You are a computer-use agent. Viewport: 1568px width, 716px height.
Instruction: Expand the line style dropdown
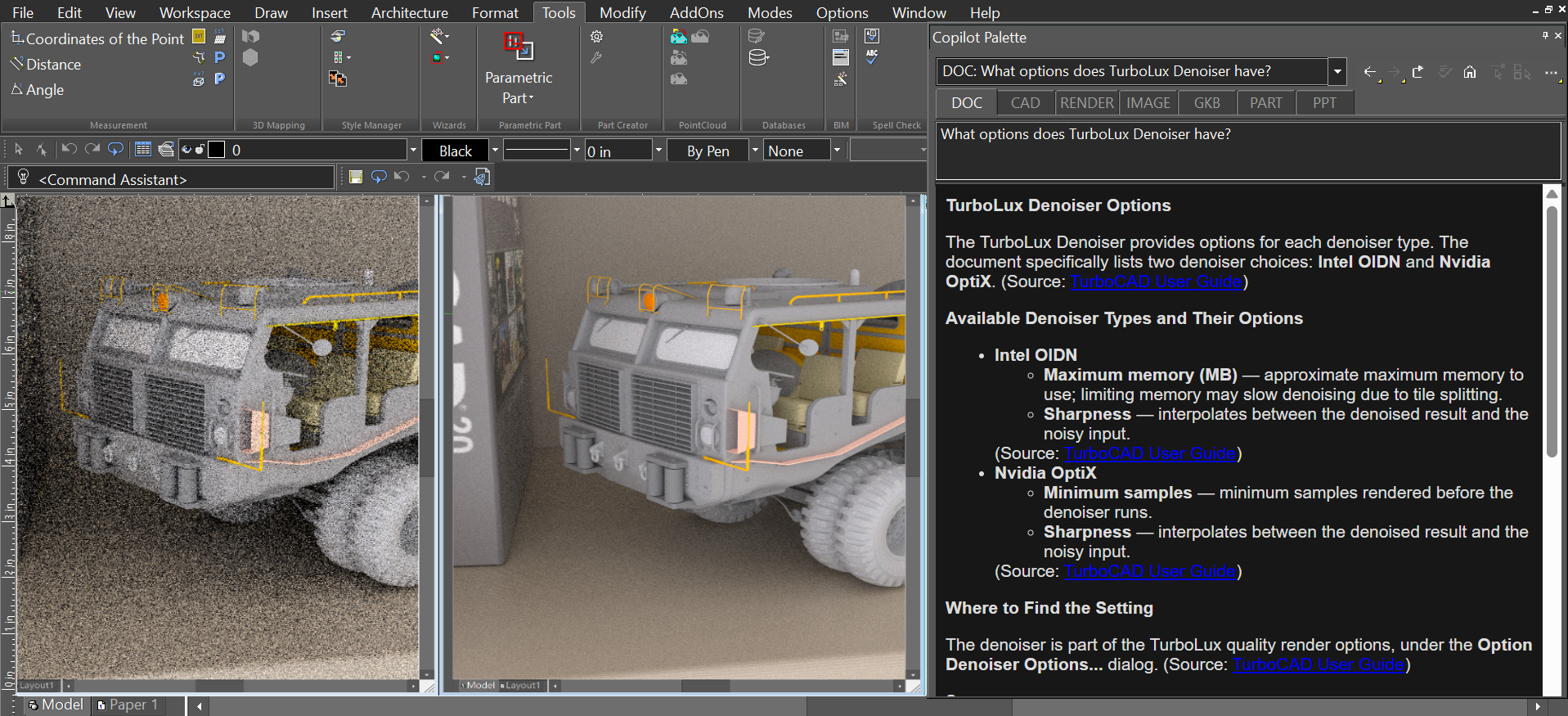pos(577,151)
